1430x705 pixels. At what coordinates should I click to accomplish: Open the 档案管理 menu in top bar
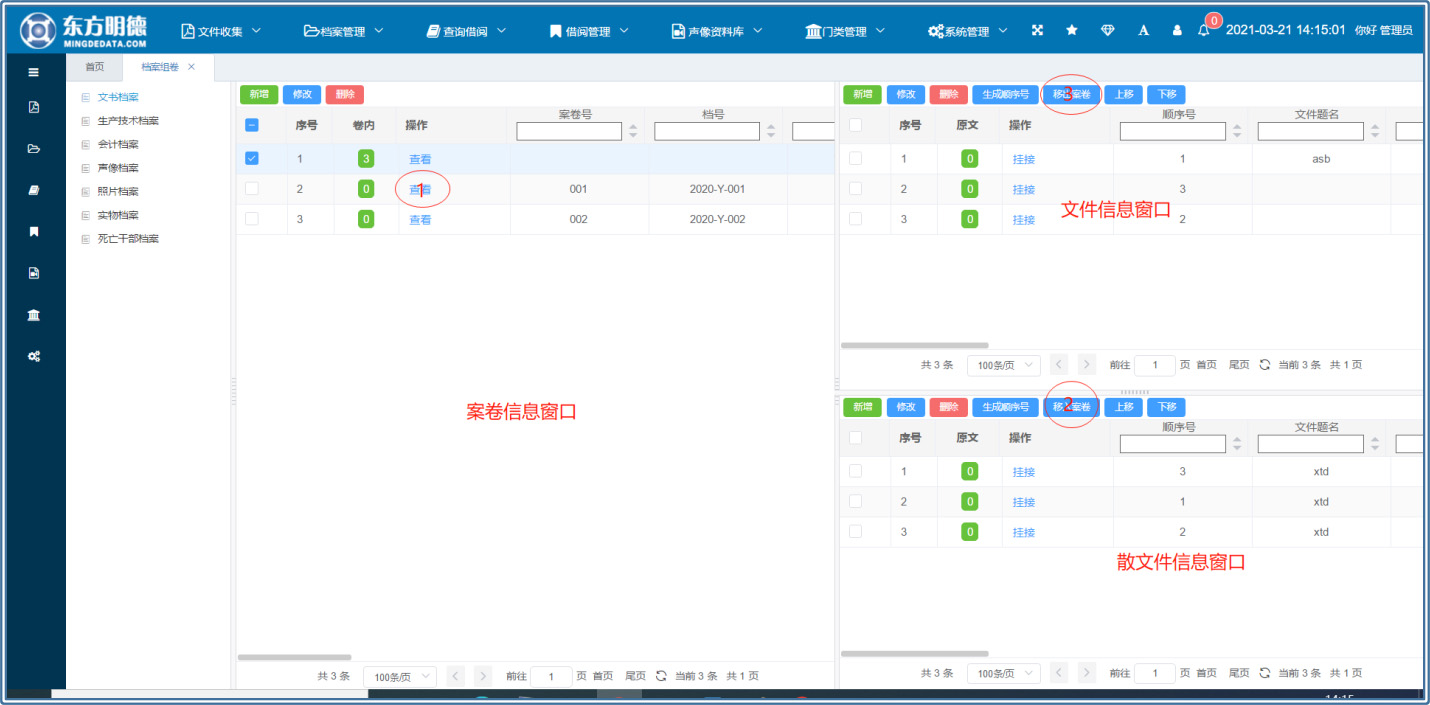344,31
